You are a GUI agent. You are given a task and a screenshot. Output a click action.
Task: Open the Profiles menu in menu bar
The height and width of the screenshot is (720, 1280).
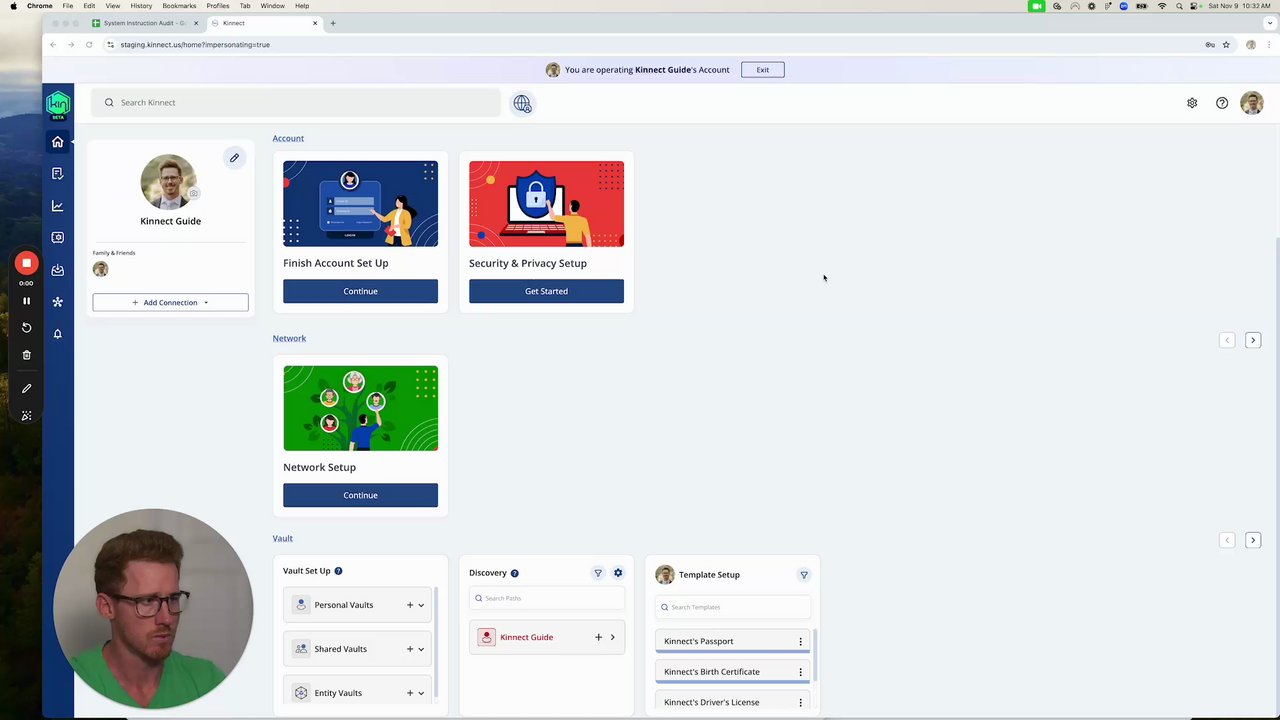click(x=218, y=6)
